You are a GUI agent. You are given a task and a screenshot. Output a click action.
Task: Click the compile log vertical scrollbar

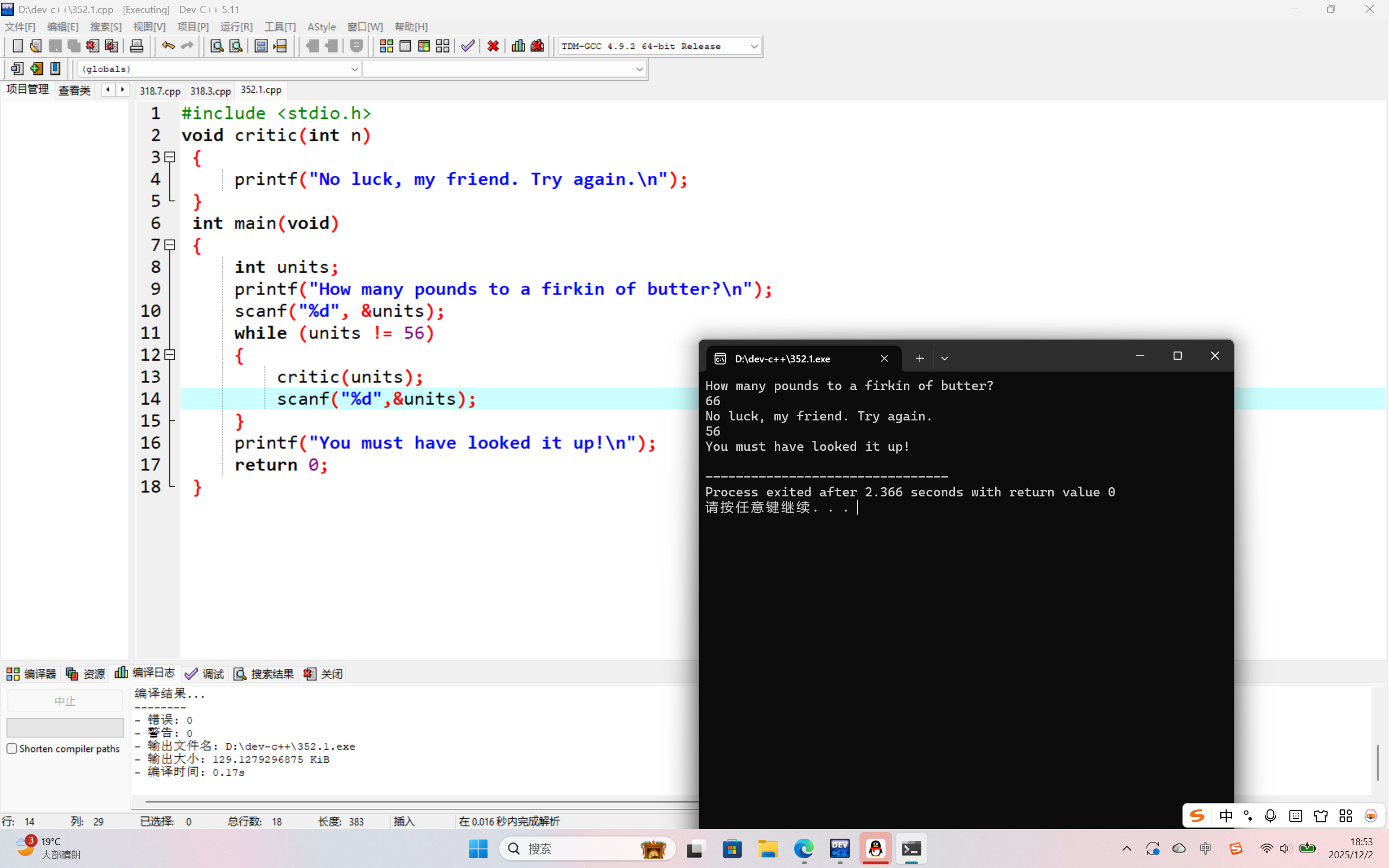[1378, 762]
